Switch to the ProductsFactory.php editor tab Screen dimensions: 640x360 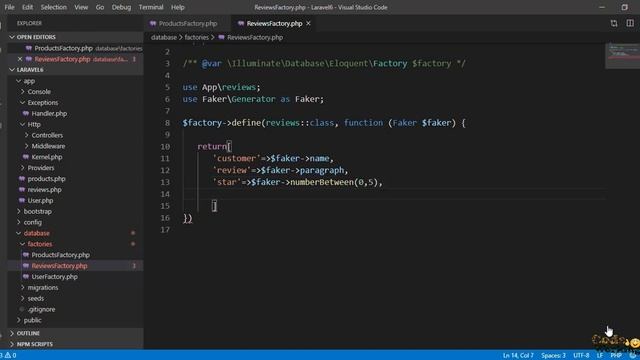[x=187, y=24]
